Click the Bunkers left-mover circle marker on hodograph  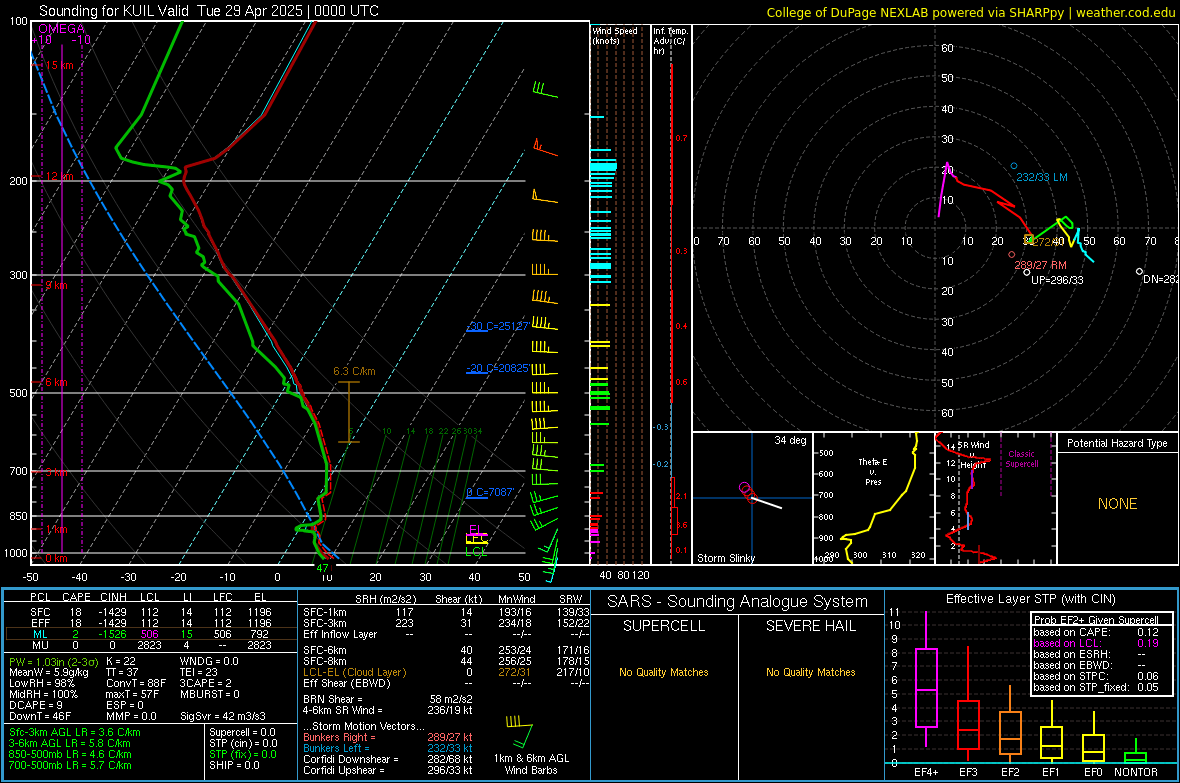1014,166
